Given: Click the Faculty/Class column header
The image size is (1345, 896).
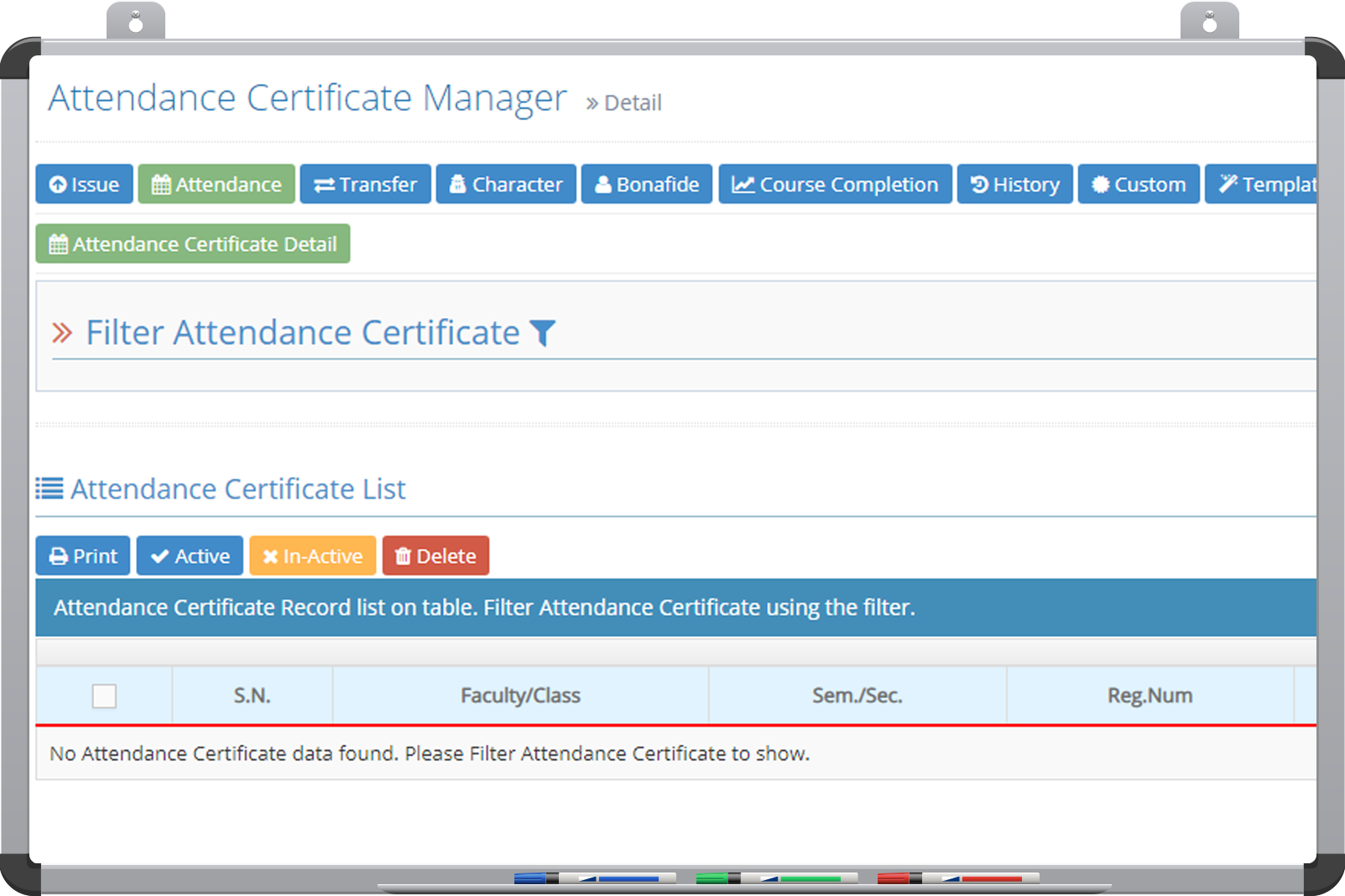Looking at the screenshot, I should [x=520, y=695].
